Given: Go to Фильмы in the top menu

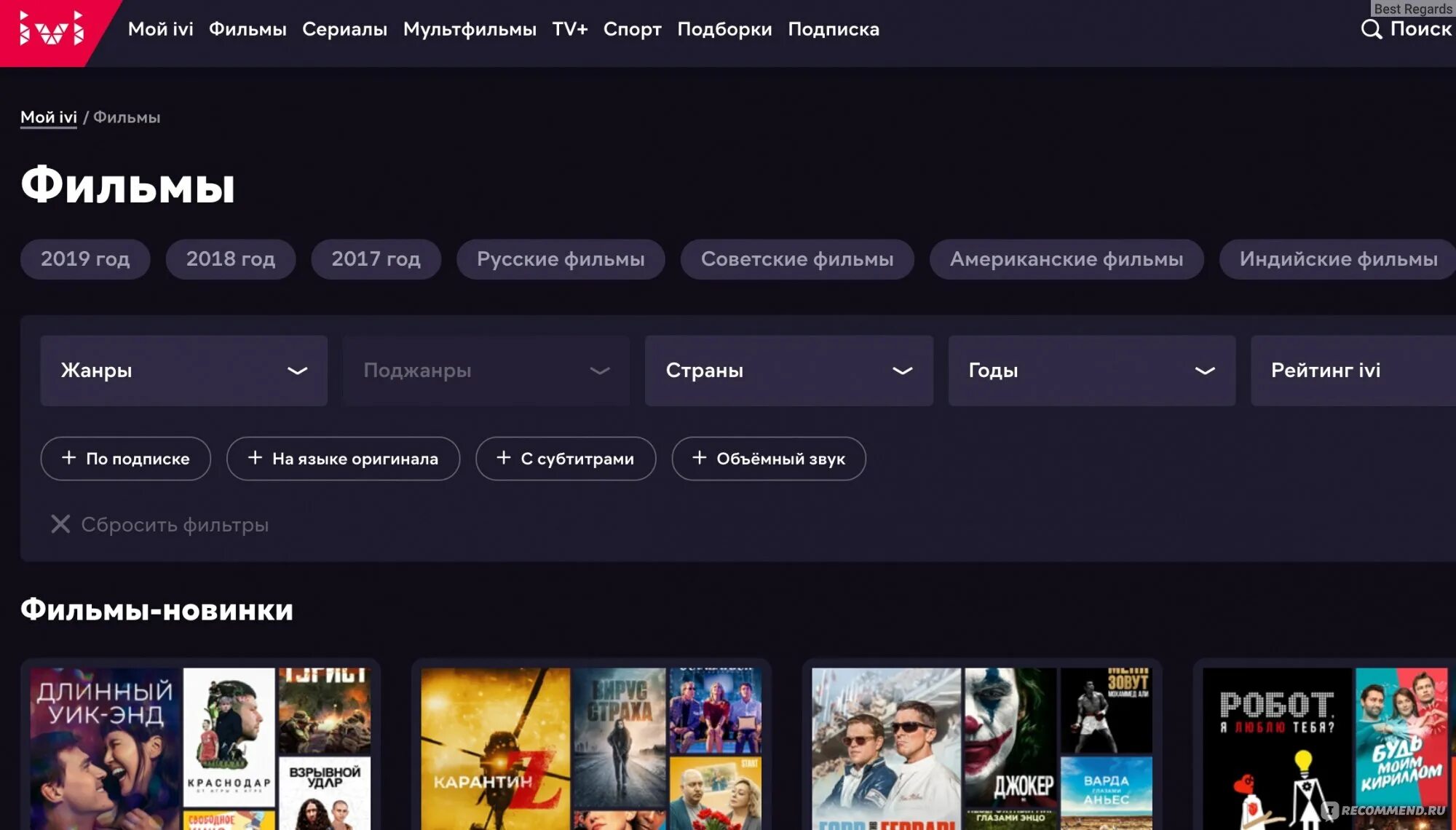Looking at the screenshot, I should click(248, 29).
